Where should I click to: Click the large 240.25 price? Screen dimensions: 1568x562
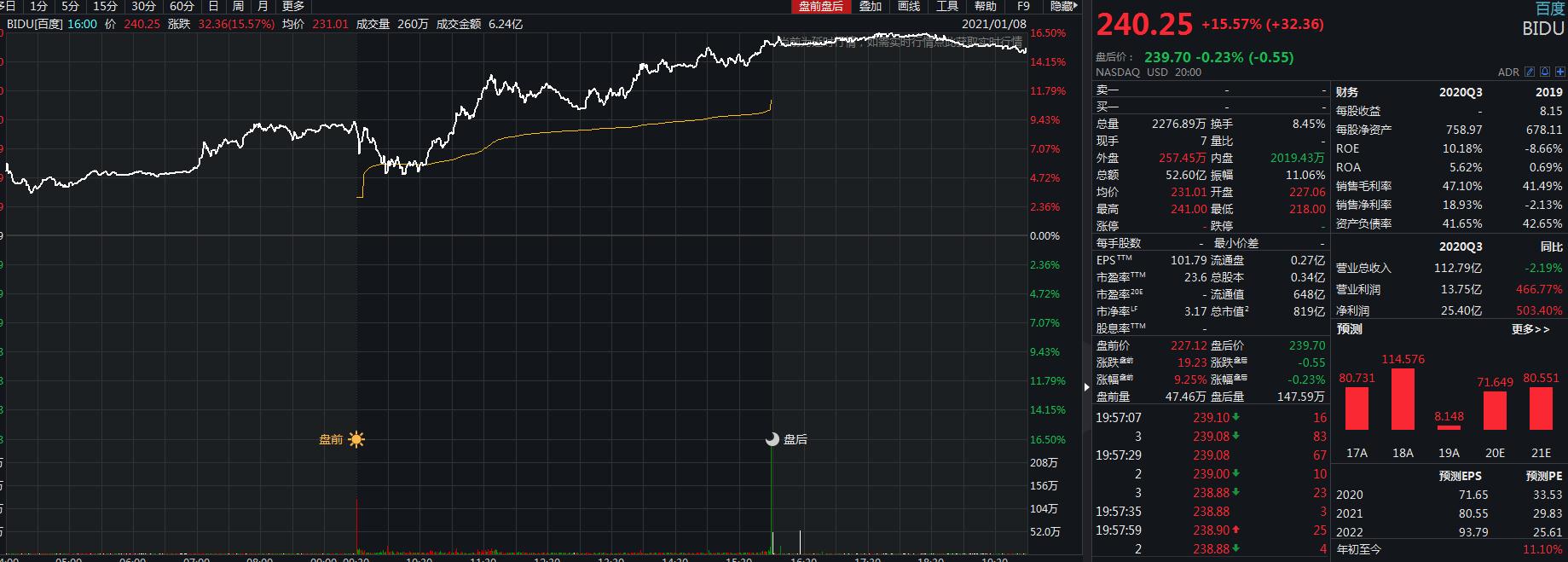(1144, 25)
